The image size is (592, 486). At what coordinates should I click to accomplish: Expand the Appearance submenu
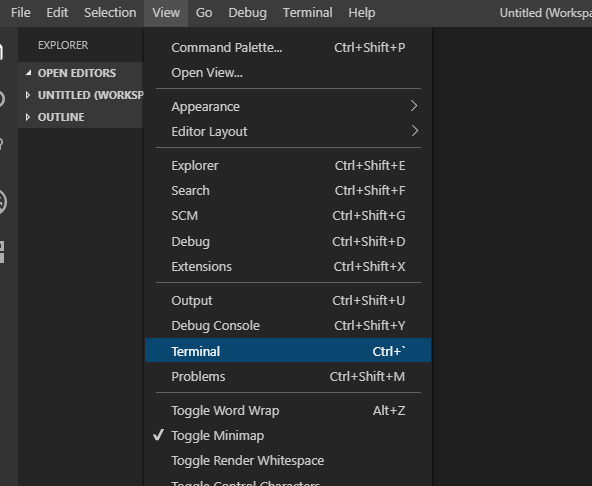pos(288,106)
